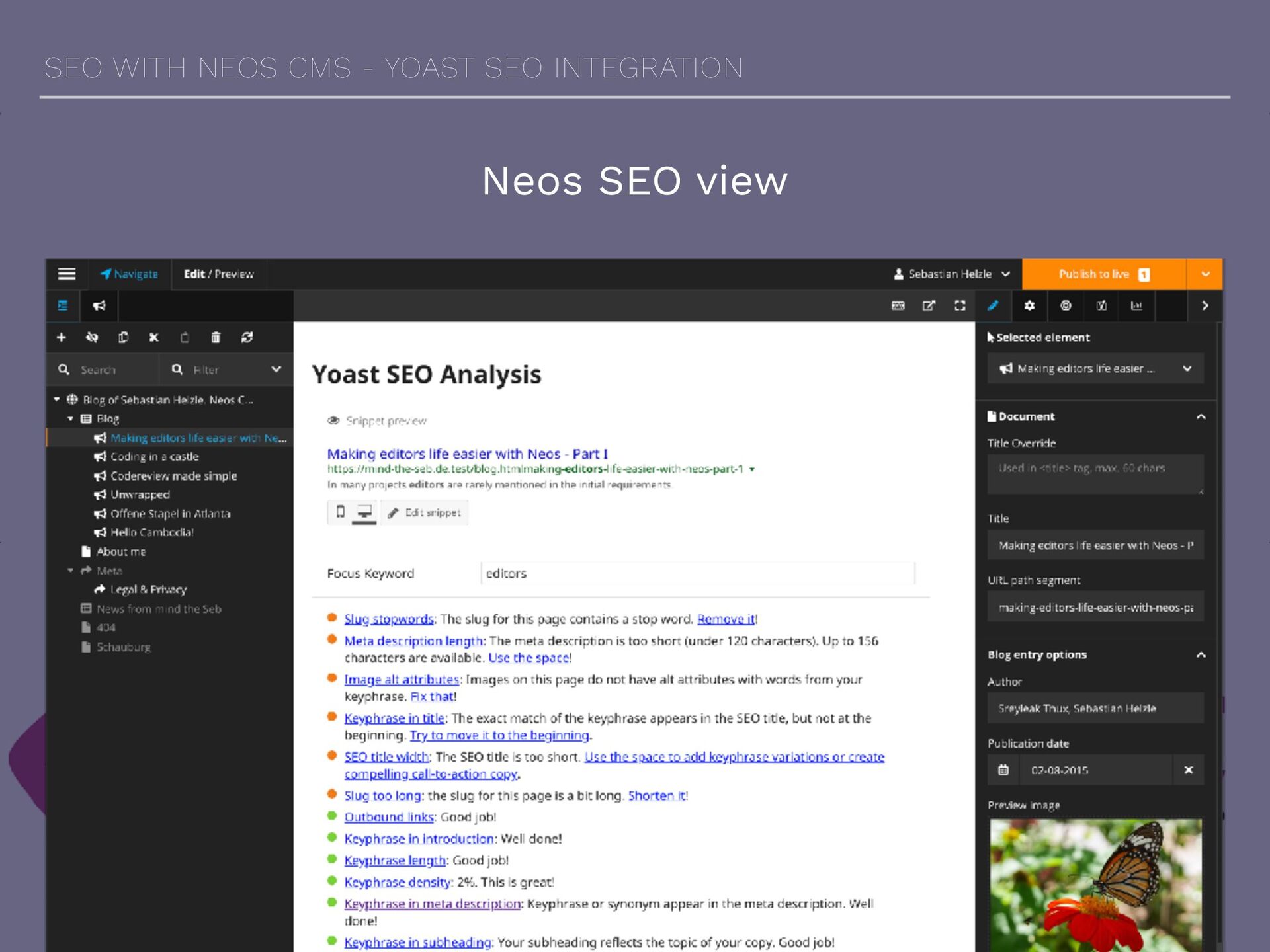The image size is (1270, 952).
Task: Click Publish to live button
Action: 1104,274
